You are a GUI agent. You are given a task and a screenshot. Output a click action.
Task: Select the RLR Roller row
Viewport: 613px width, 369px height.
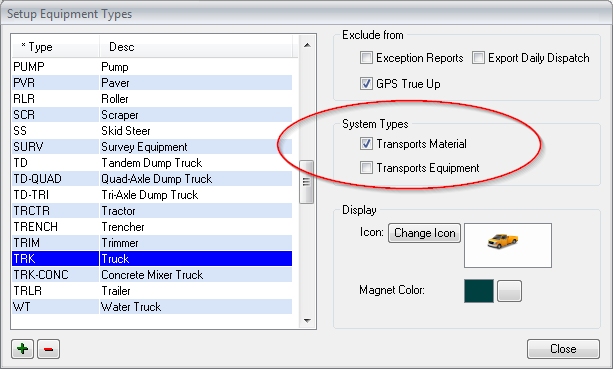coord(152,99)
